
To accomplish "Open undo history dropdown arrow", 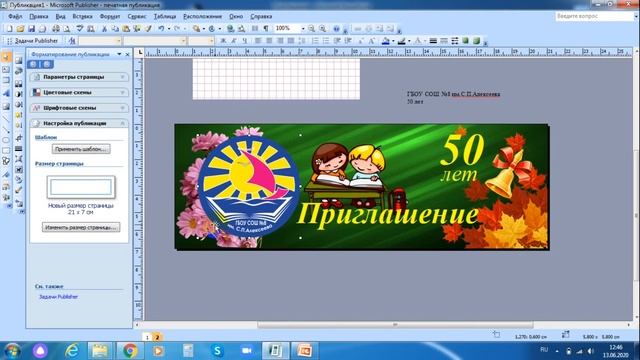I will 169,29.
